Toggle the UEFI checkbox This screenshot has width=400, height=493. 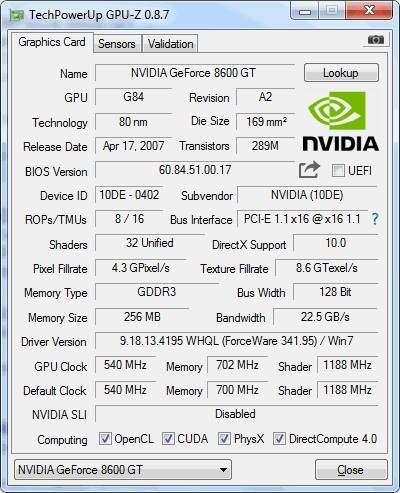[338, 171]
